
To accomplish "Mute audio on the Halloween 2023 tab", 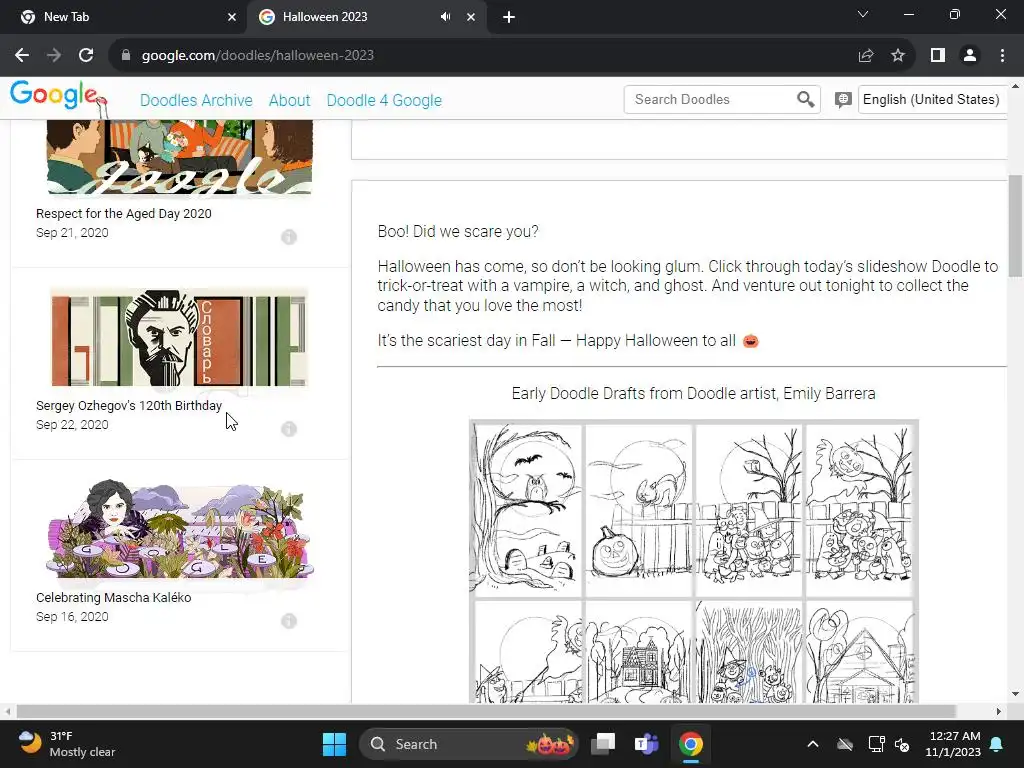I will (x=445, y=17).
